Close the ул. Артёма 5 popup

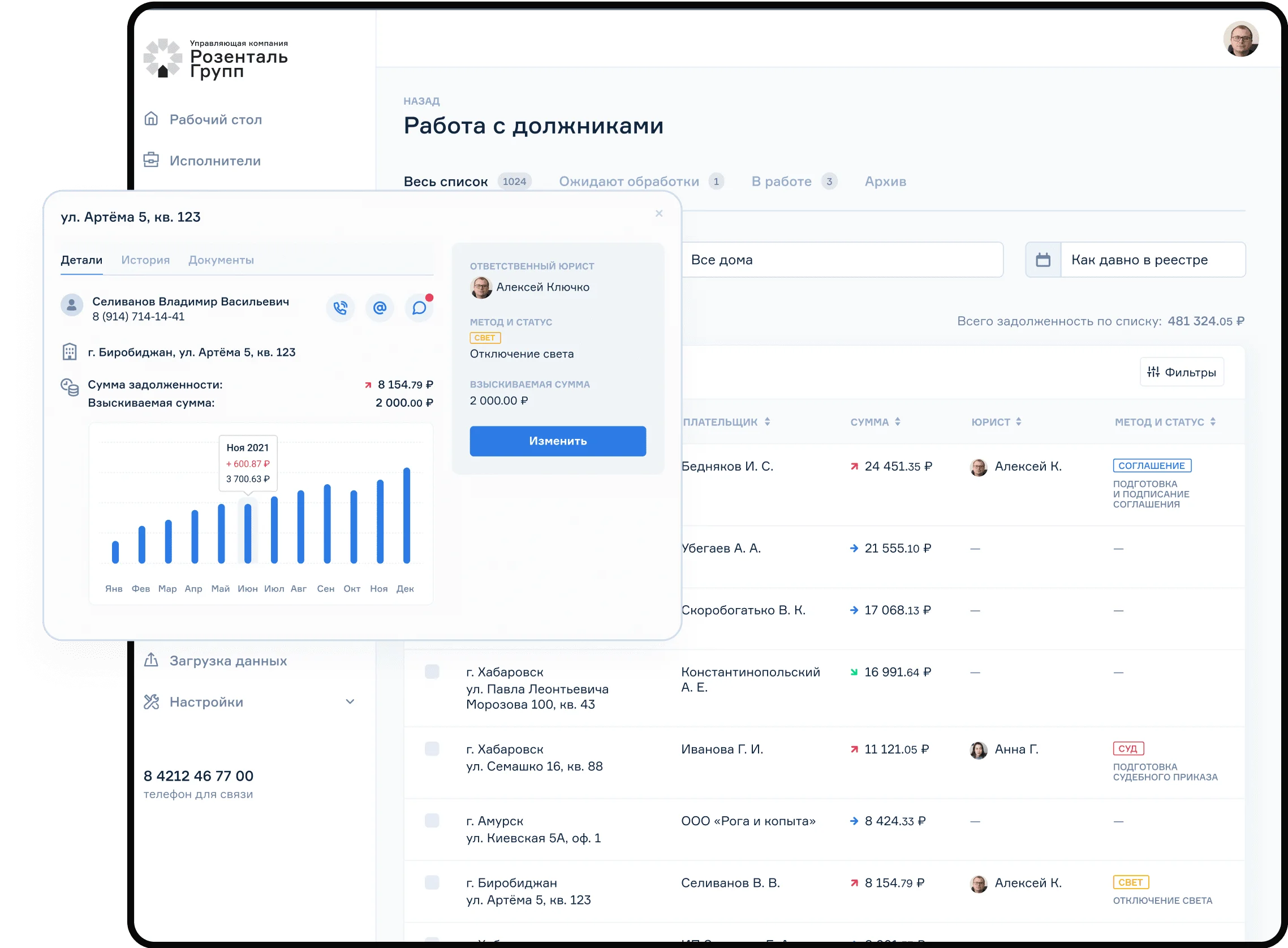[659, 213]
